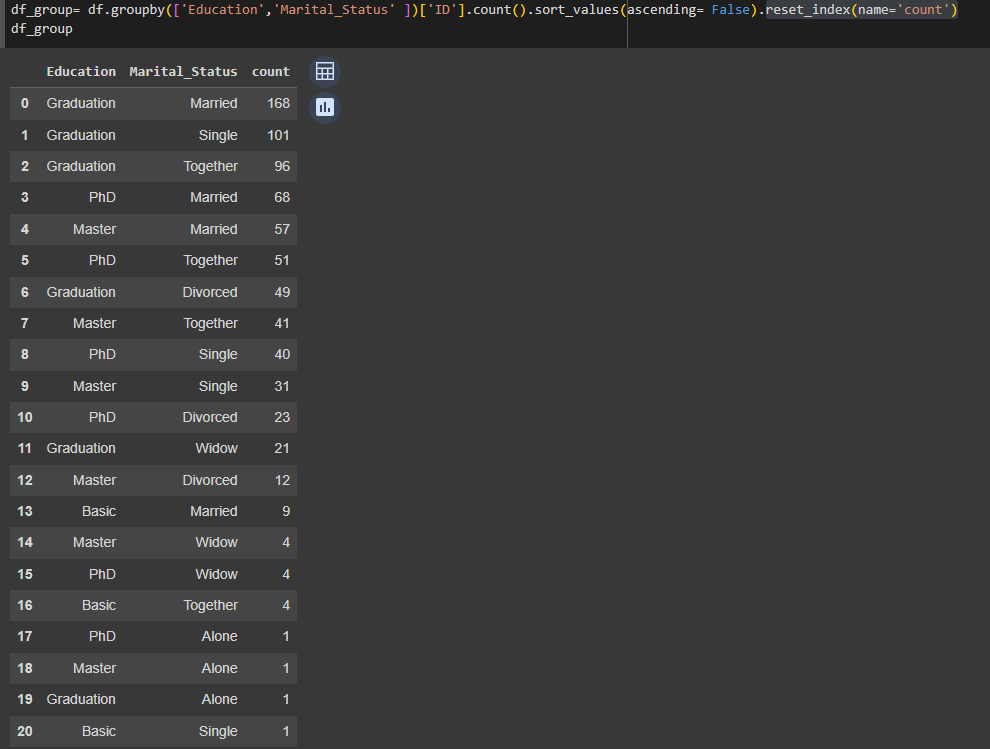Select Single in row 1
Viewport: 990px width, 749px height.
(218, 135)
